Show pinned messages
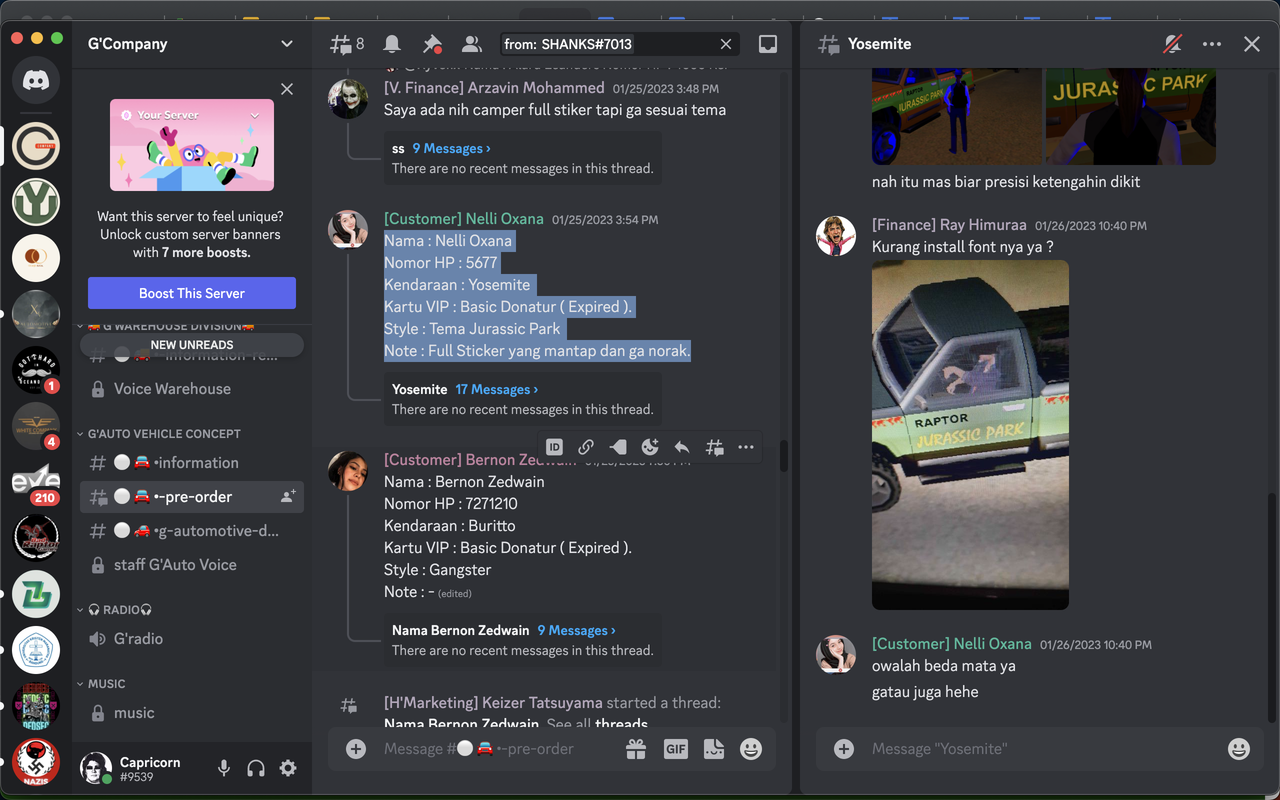Viewport: 1280px width, 800px height. click(x=432, y=44)
